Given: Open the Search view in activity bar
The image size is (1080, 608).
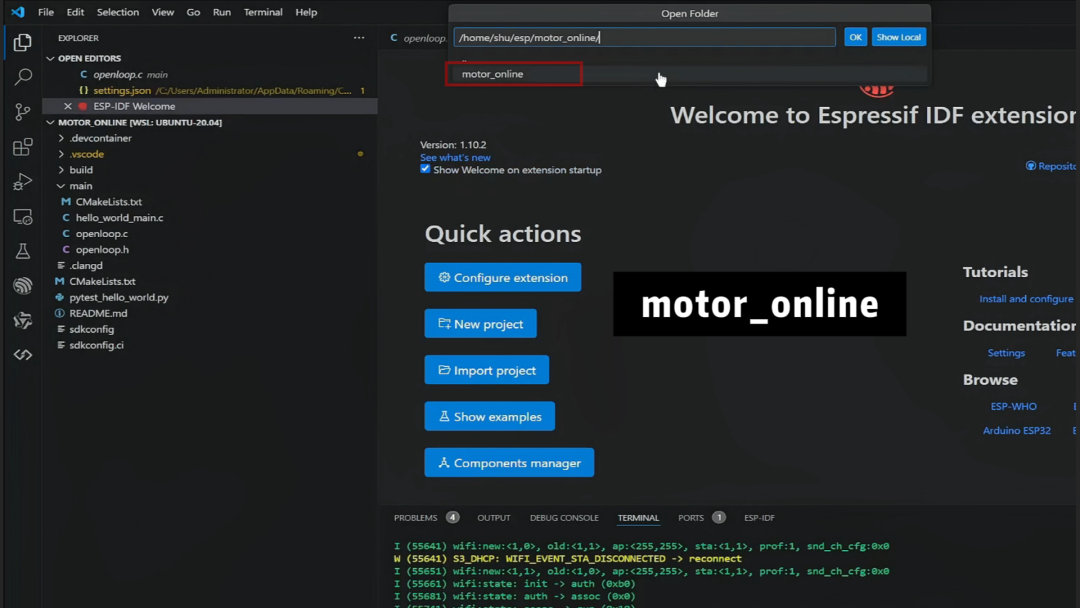Looking at the screenshot, I should coord(22,76).
